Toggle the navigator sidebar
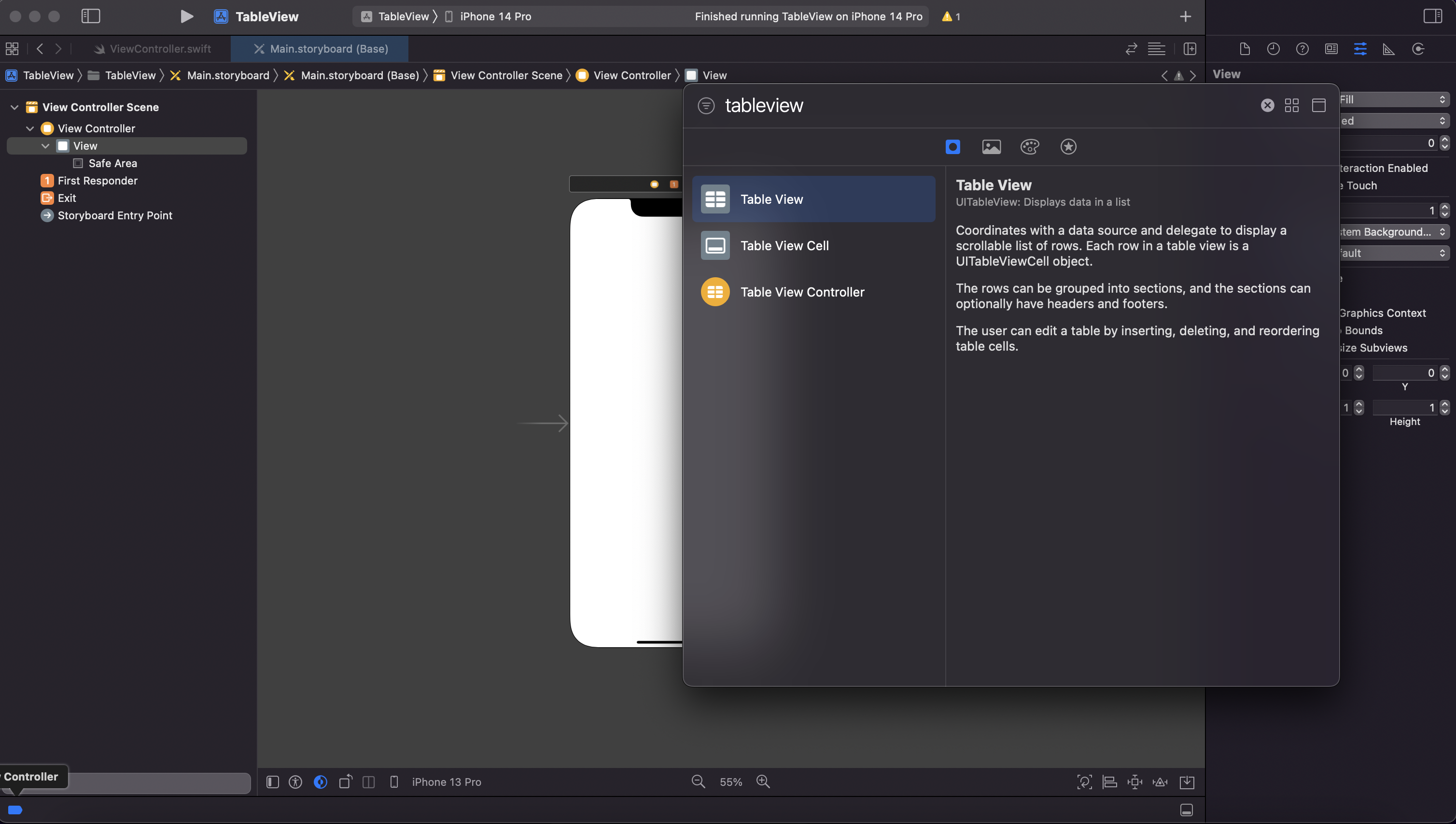Image resolution: width=1456 pixels, height=824 pixels. point(90,16)
